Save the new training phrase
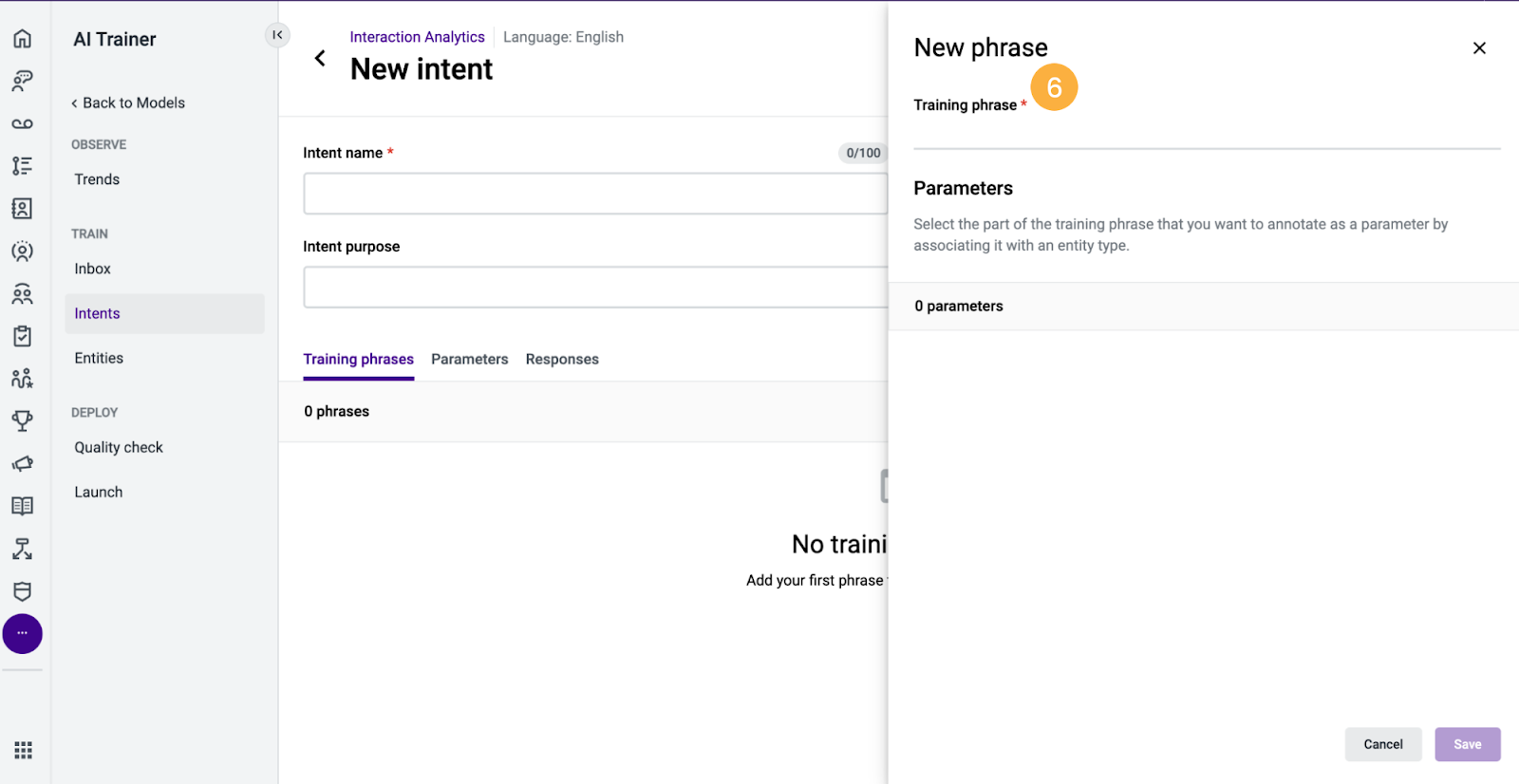The height and width of the screenshot is (784, 1519). pos(1468,744)
